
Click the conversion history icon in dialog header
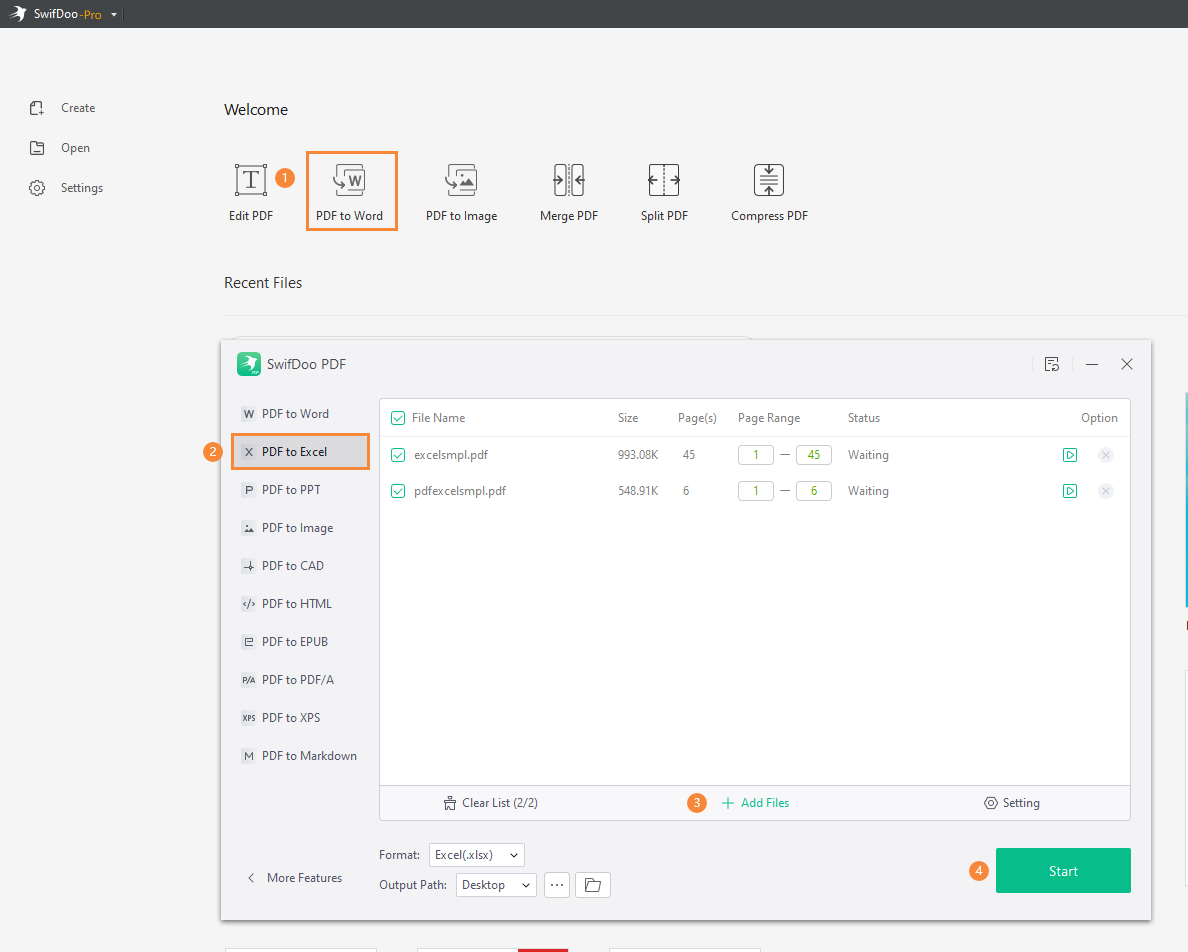1052,364
